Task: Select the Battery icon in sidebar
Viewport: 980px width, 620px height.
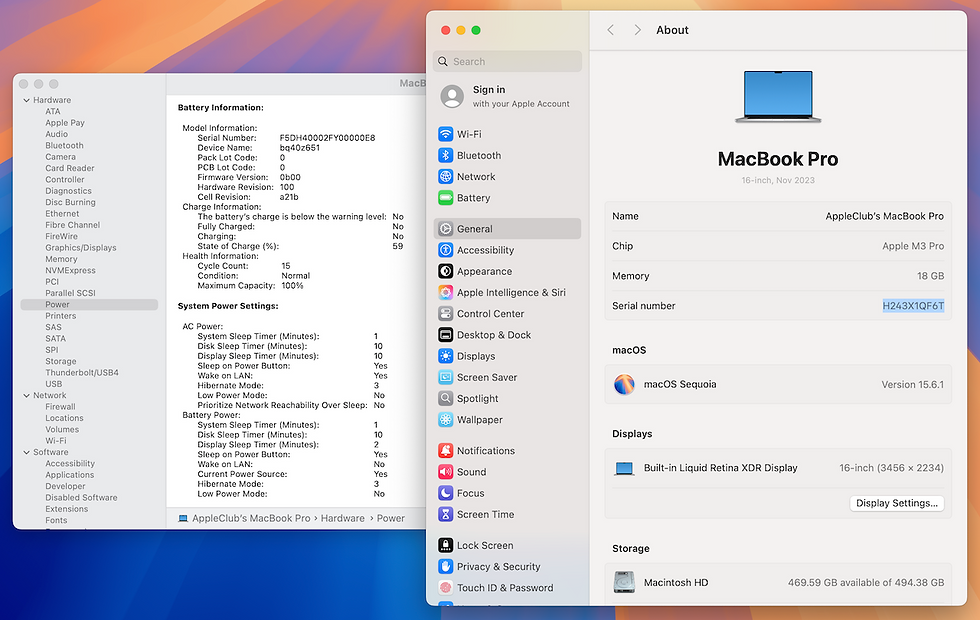Action: tap(445, 198)
